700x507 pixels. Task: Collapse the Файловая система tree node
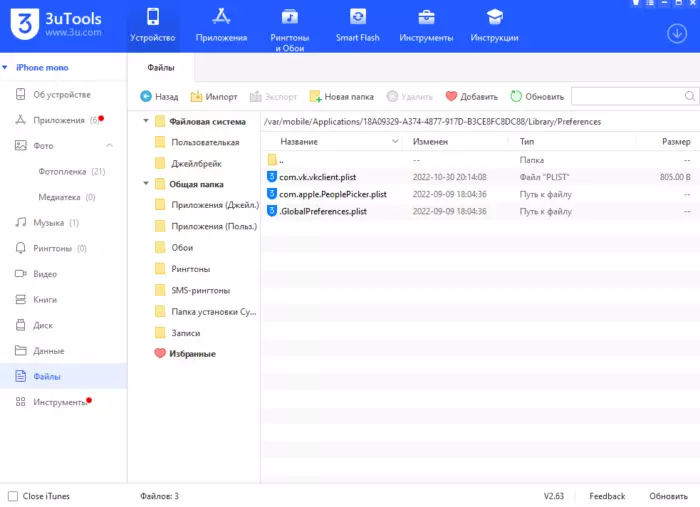pos(146,121)
